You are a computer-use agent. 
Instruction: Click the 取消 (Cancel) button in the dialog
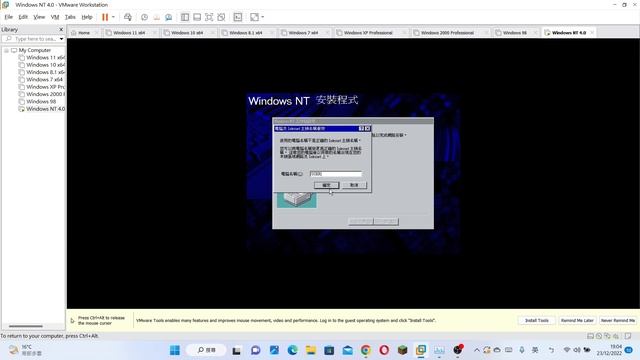[x=354, y=185]
